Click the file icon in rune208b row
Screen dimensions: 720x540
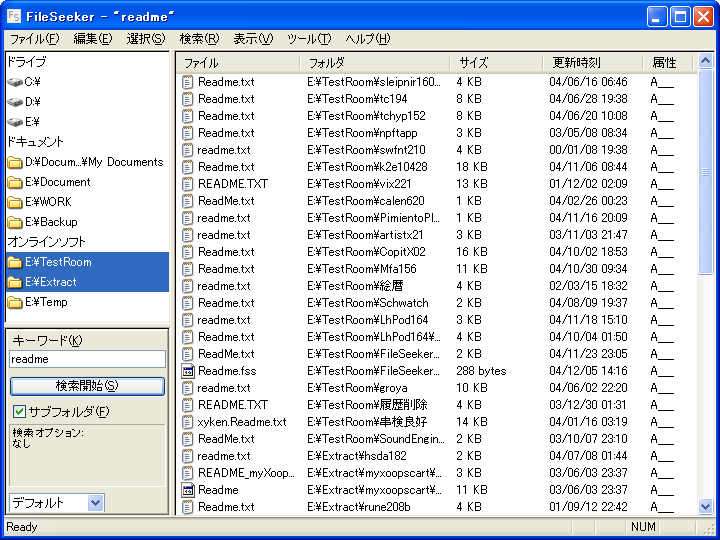(x=187, y=507)
